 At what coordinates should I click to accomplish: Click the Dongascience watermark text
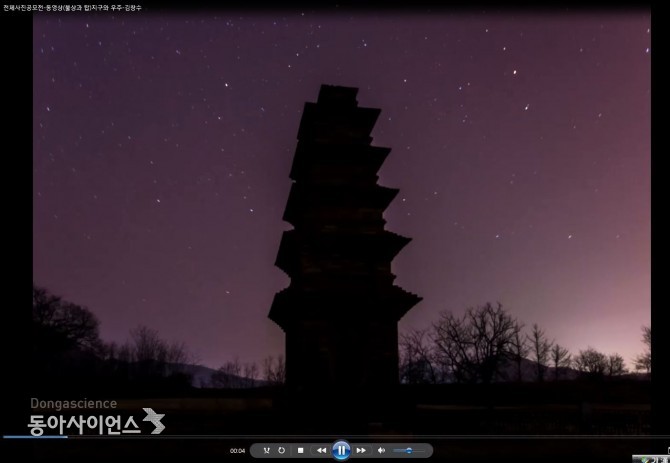point(73,403)
